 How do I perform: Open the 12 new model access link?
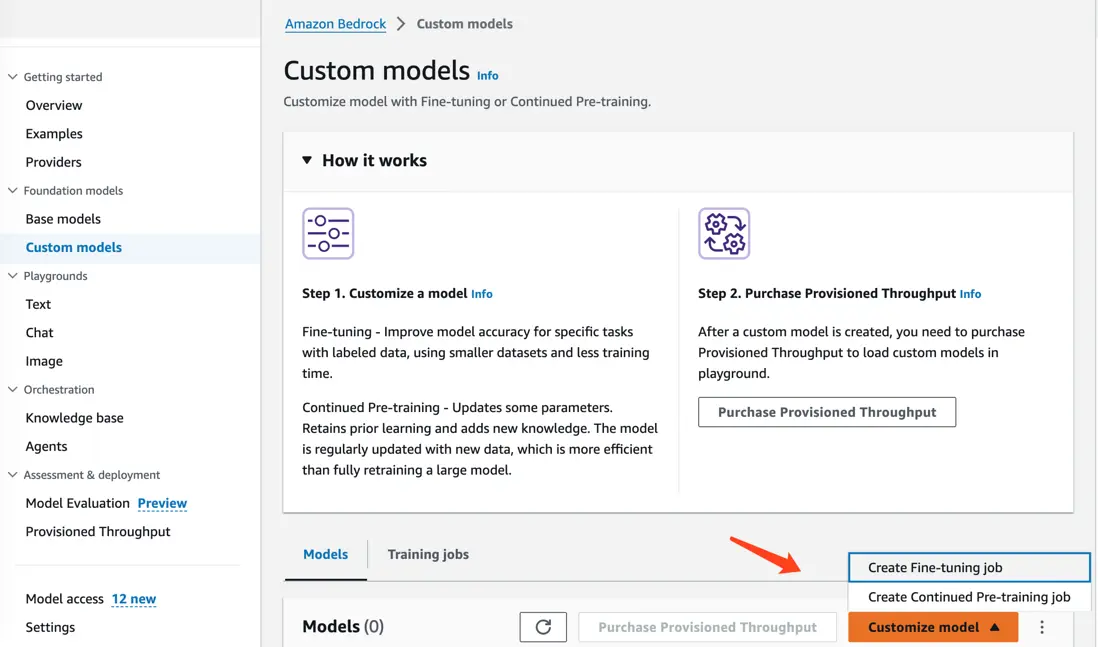coord(133,599)
